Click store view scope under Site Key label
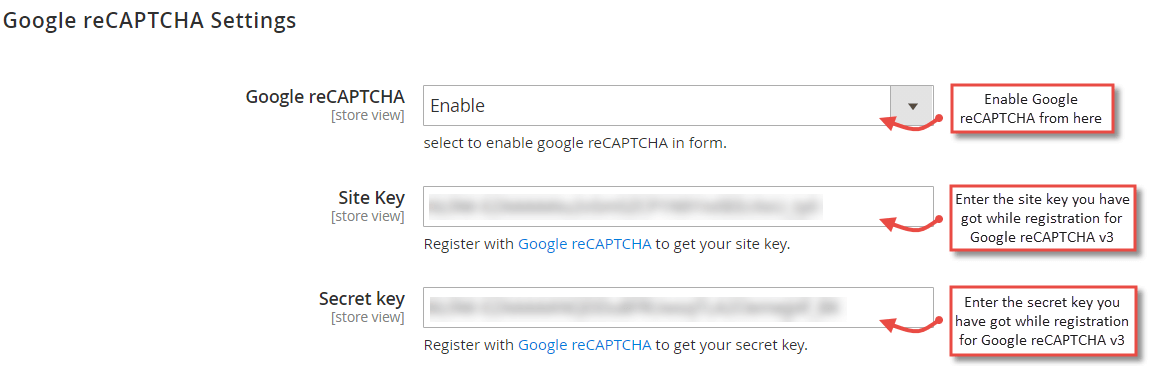The width and height of the screenshot is (1151, 366). [368, 216]
